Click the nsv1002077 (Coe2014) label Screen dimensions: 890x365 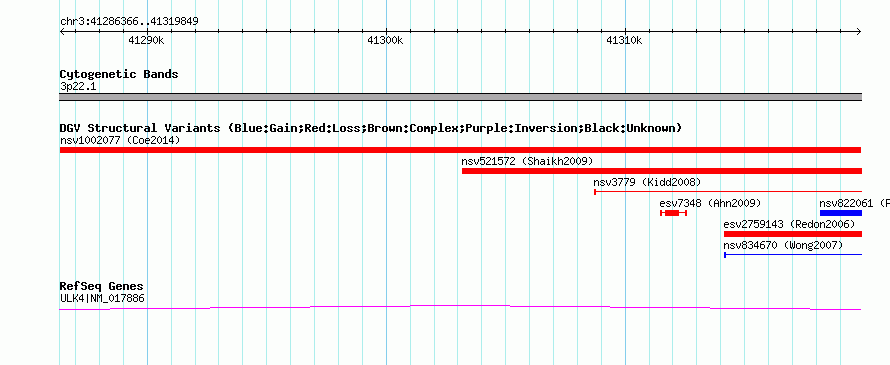(120, 140)
